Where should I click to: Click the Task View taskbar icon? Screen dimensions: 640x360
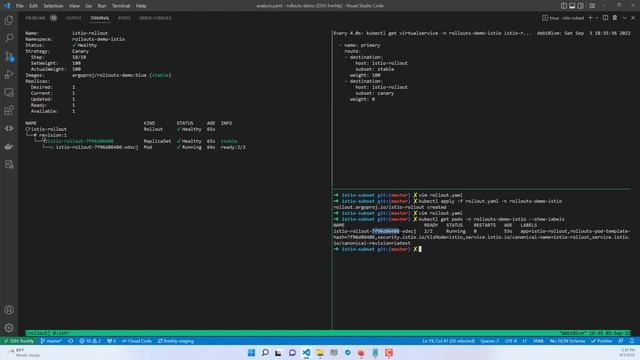279,353
